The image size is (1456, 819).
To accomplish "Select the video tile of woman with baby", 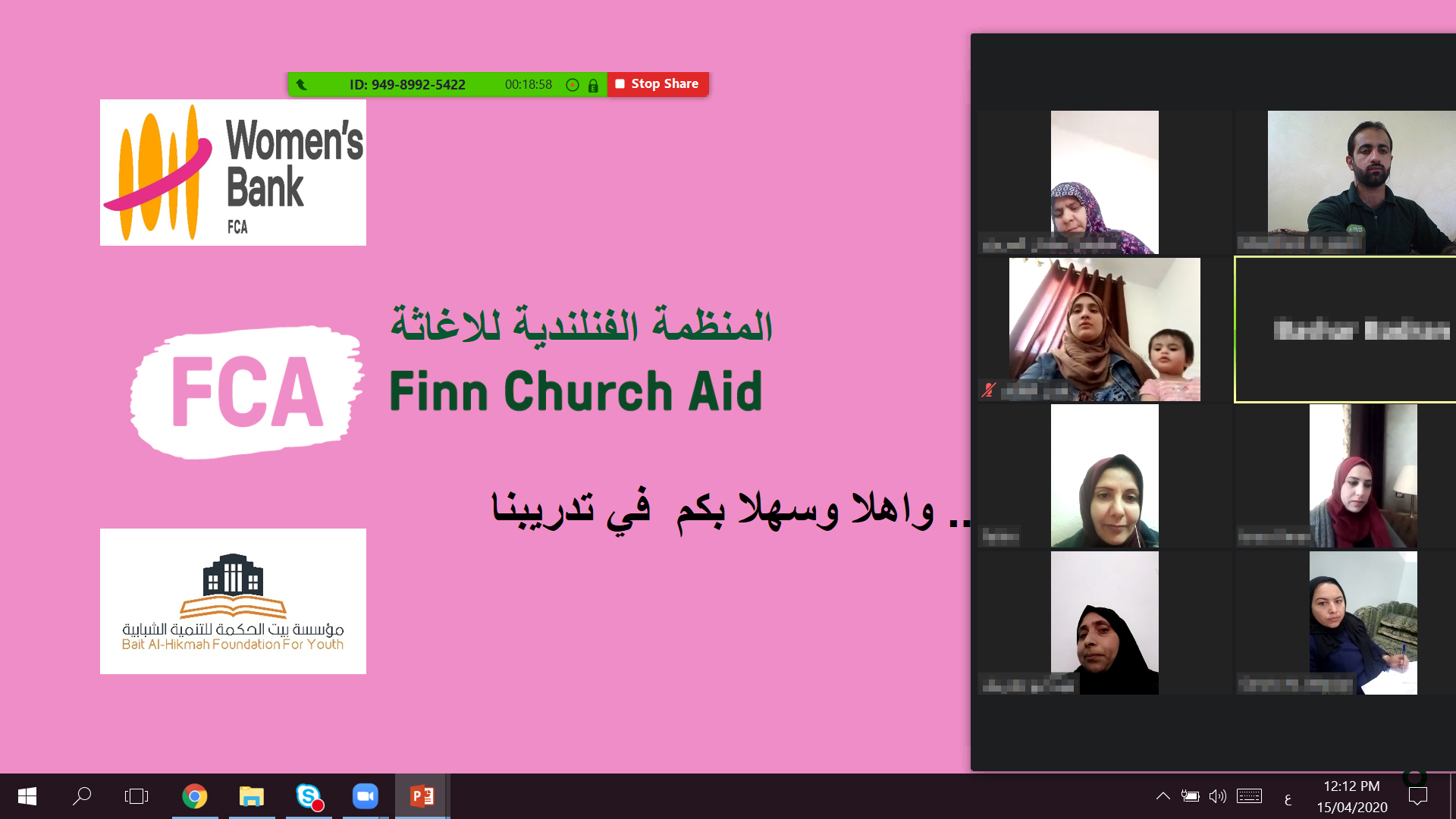I will (1105, 329).
